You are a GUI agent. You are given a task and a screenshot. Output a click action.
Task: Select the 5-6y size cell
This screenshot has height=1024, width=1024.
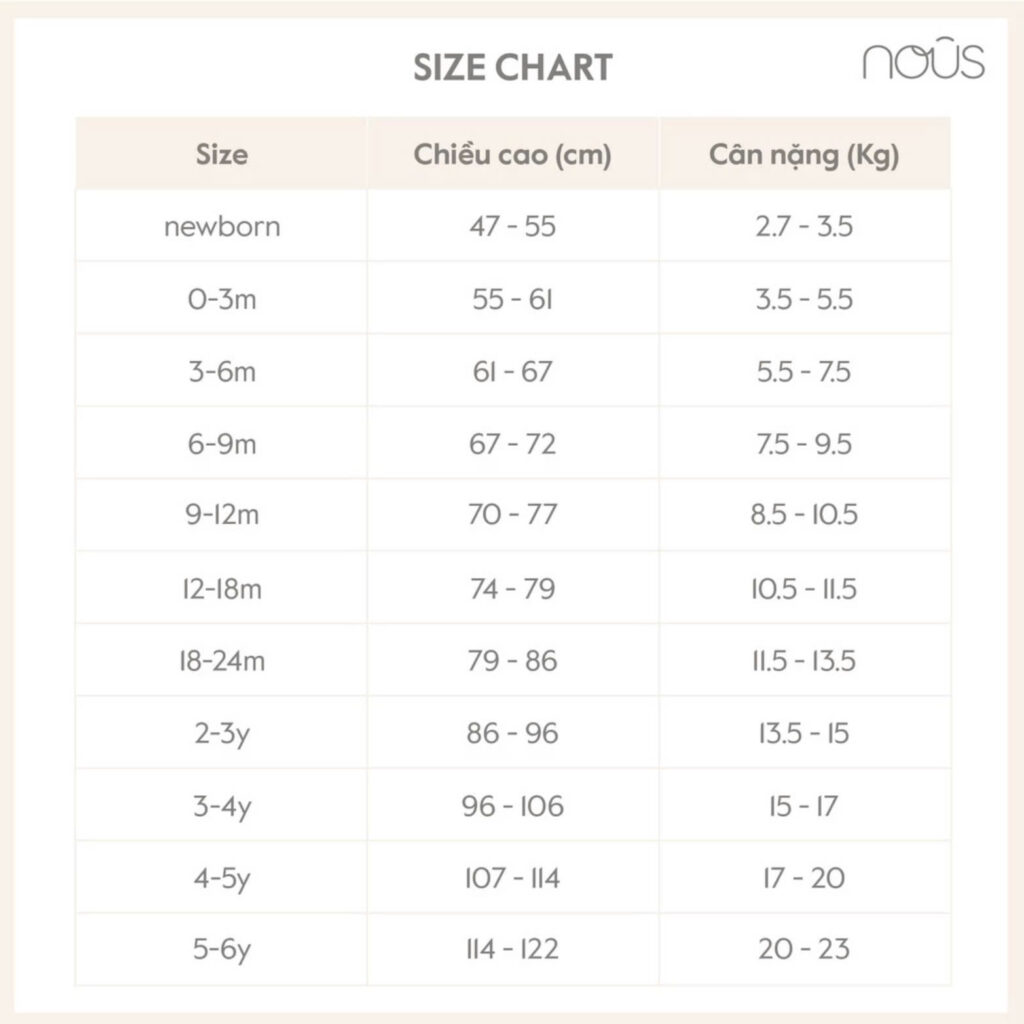point(222,950)
